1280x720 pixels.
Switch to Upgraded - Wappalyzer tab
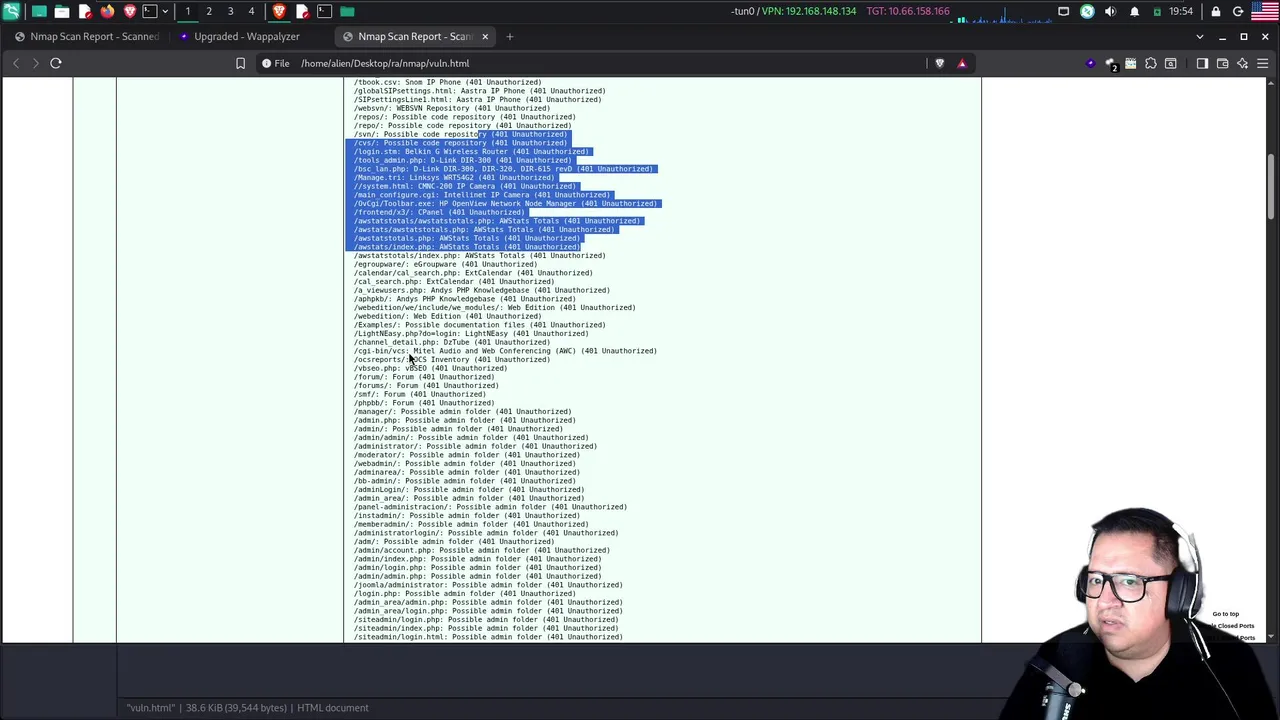pos(246,37)
